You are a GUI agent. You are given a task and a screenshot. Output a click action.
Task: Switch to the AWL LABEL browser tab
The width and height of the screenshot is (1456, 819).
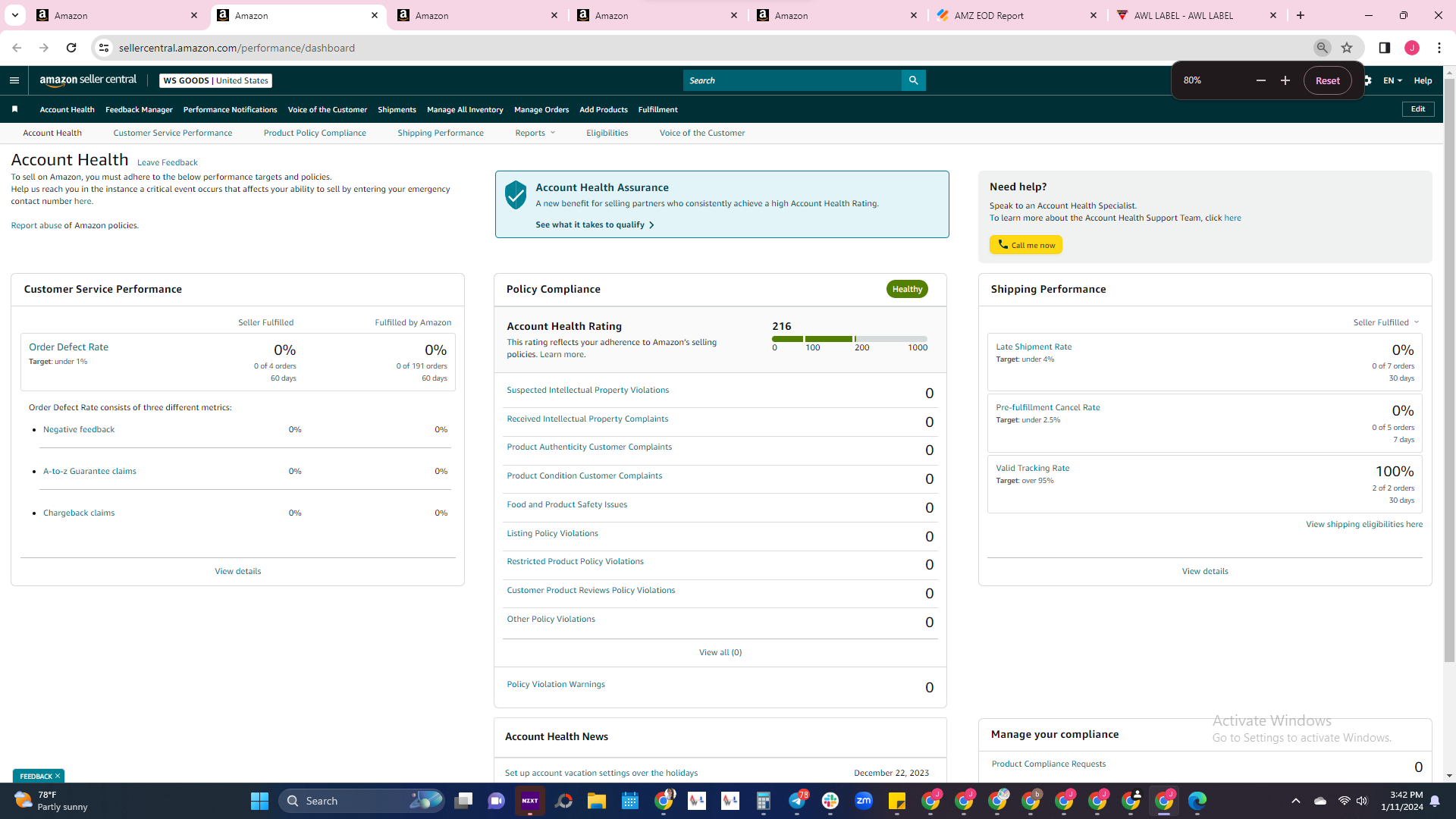1196,15
